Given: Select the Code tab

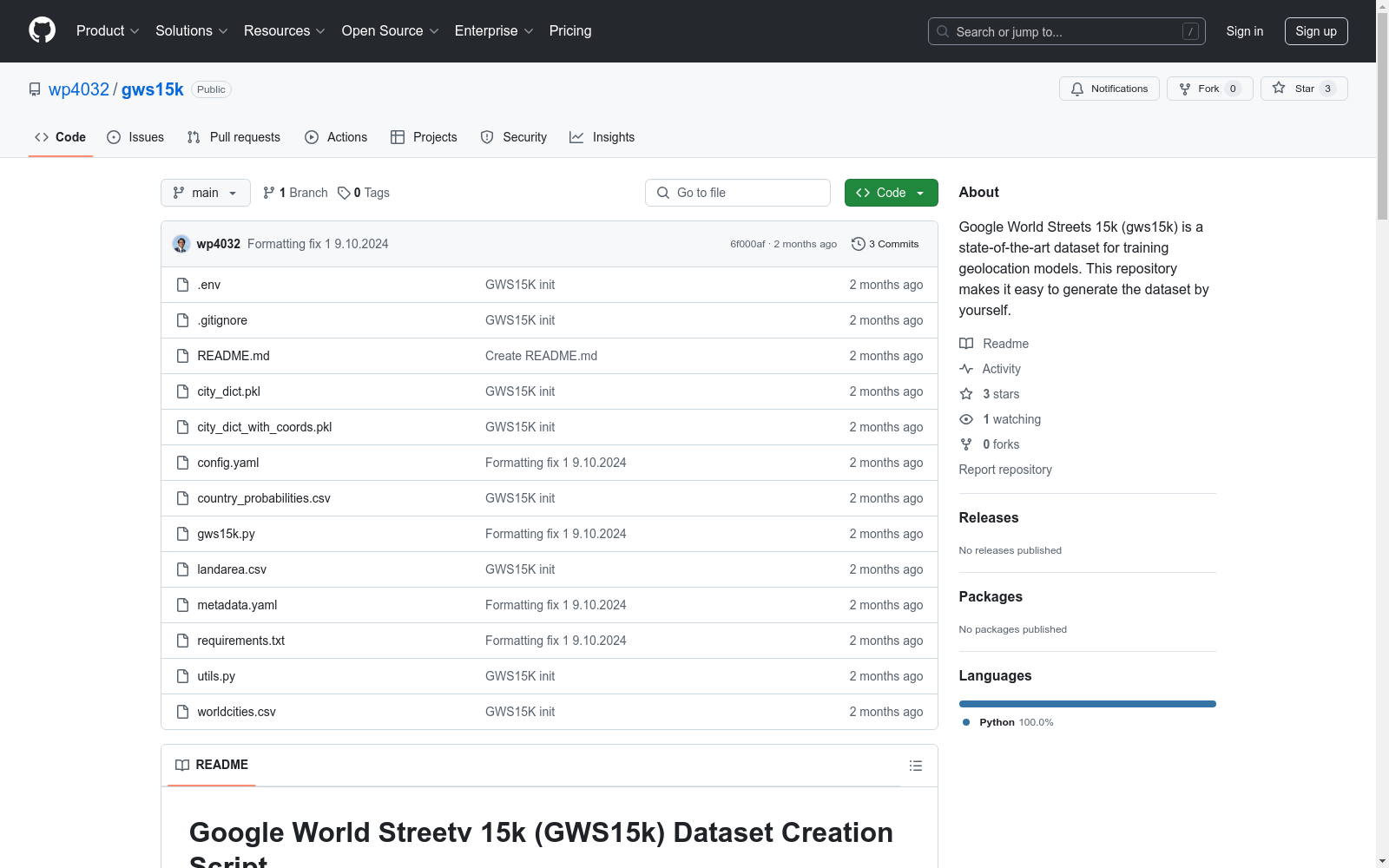Looking at the screenshot, I should (60, 137).
